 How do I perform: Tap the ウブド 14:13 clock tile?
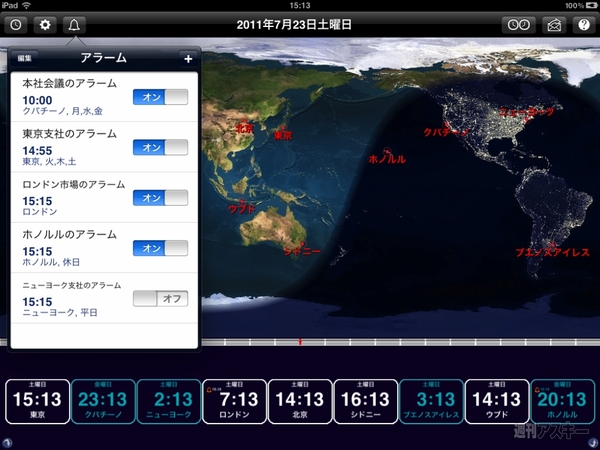click(x=497, y=401)
